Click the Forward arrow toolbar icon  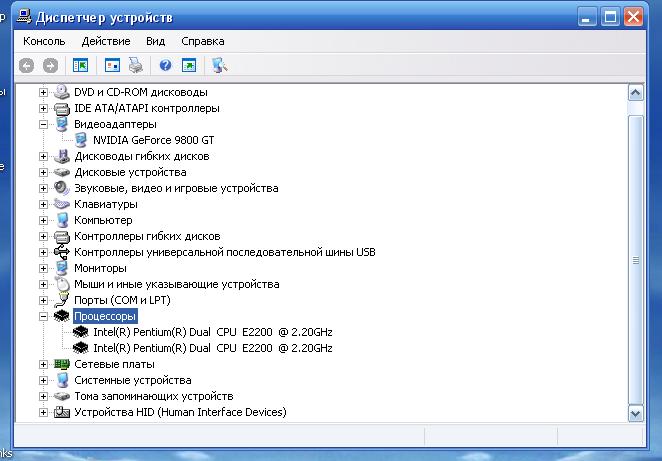point(50,65)
